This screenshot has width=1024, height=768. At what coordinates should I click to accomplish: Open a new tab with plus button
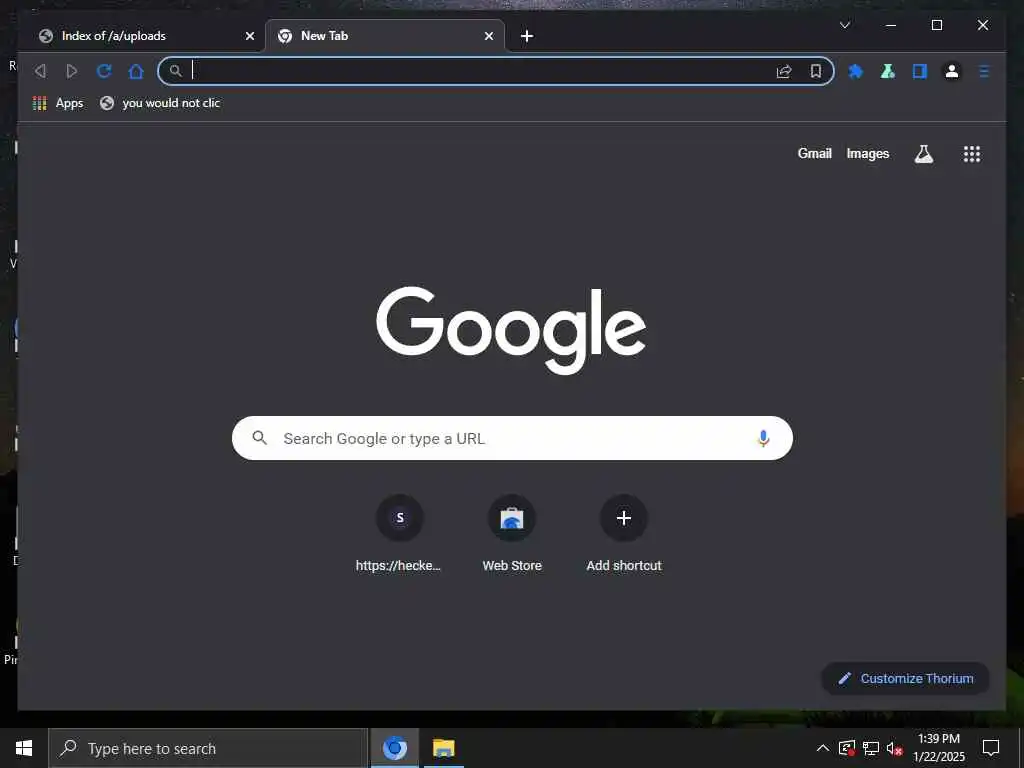(527, 36)
